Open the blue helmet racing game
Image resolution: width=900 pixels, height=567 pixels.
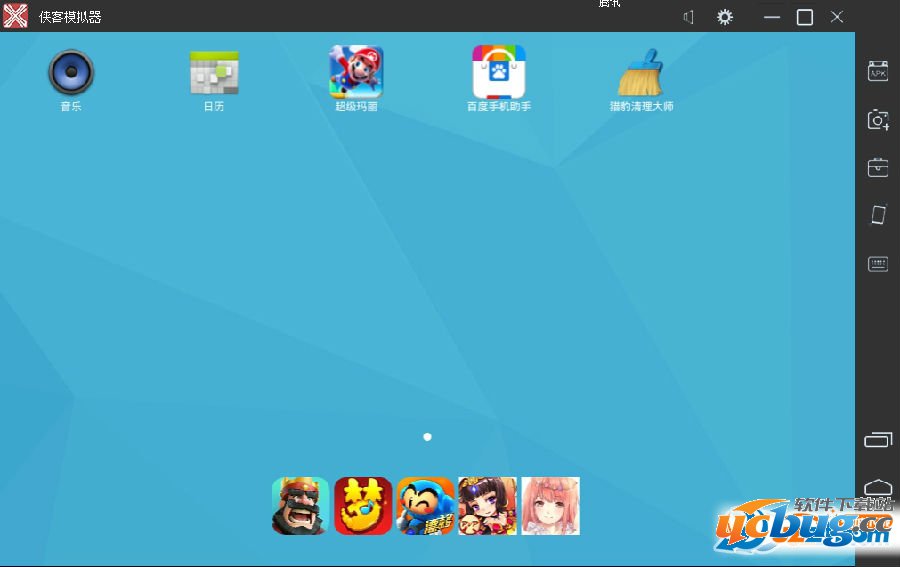click(425, 506)
